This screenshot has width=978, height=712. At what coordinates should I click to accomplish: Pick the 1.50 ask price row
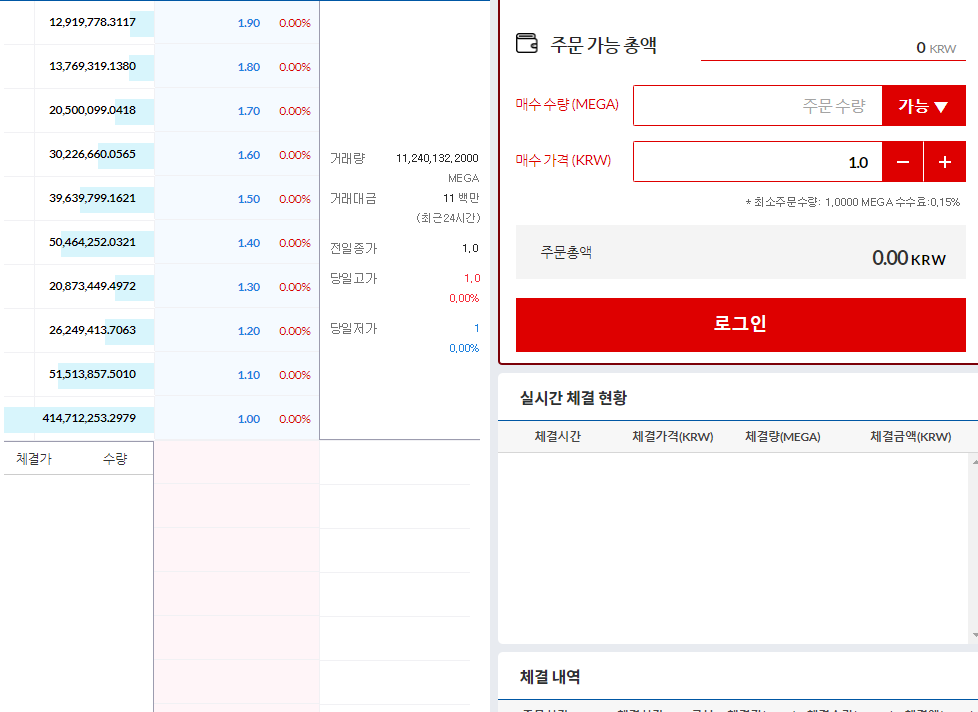click(x=248, y=199)
